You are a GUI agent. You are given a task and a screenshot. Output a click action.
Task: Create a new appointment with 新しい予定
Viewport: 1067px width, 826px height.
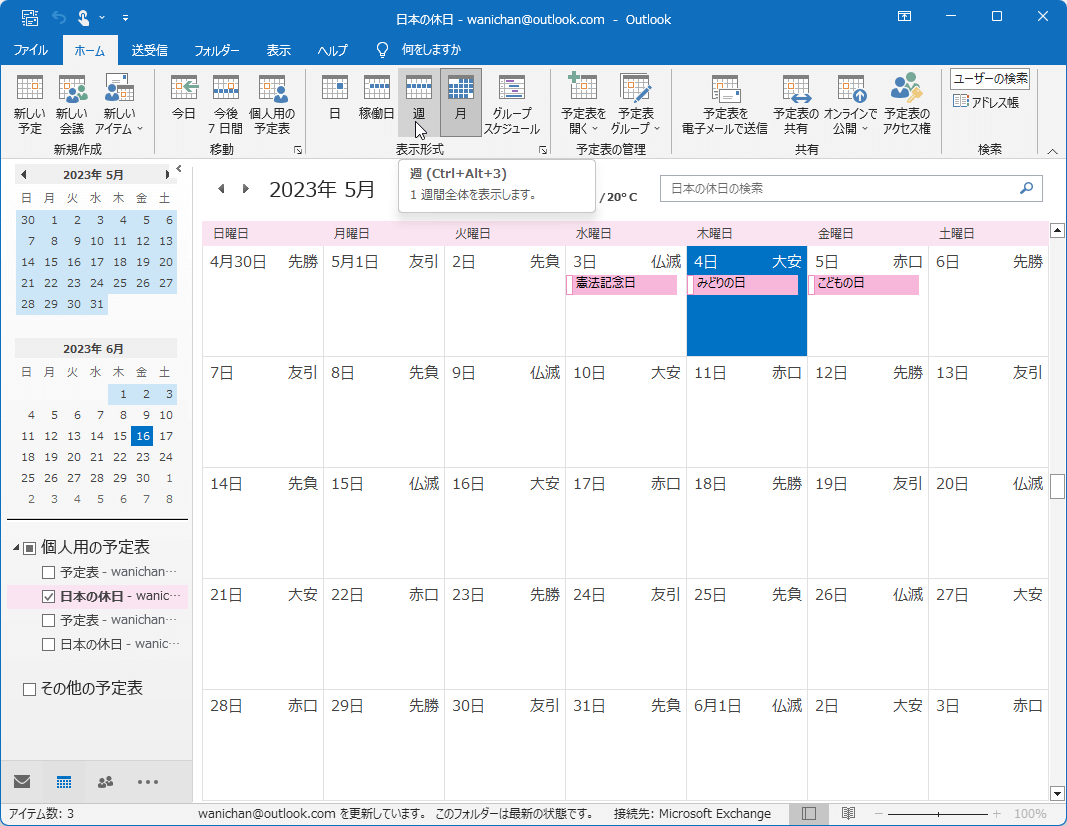pos(29,104)
